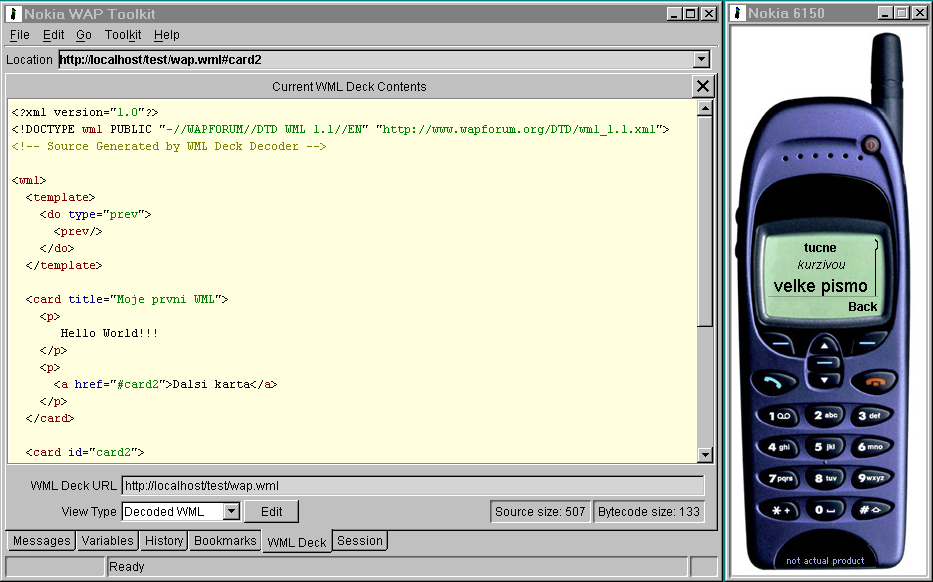Screen dimensions: 933x582
Task: Maximize the Nokia WAP Toolkit window
Action: 691,13
